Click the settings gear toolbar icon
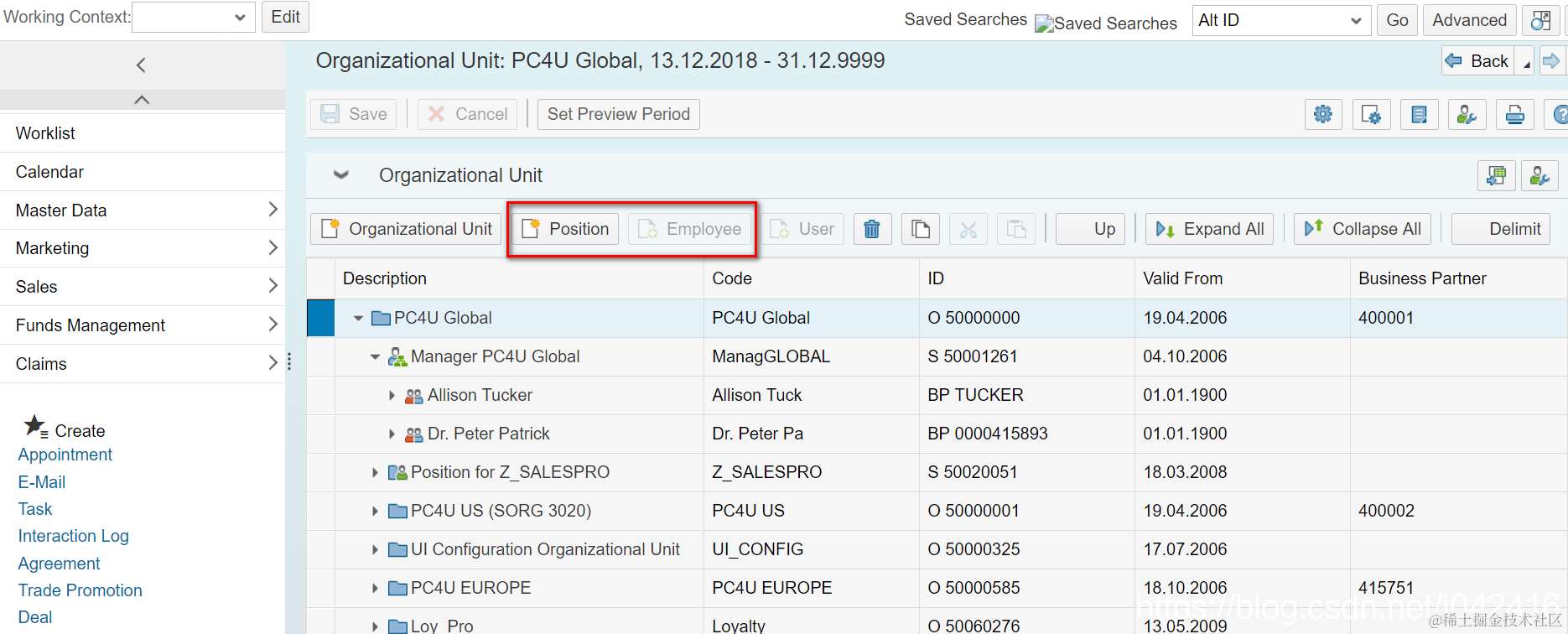Image resolution: width=1568 pixels, height=634 pixels. coord(1323,114)
